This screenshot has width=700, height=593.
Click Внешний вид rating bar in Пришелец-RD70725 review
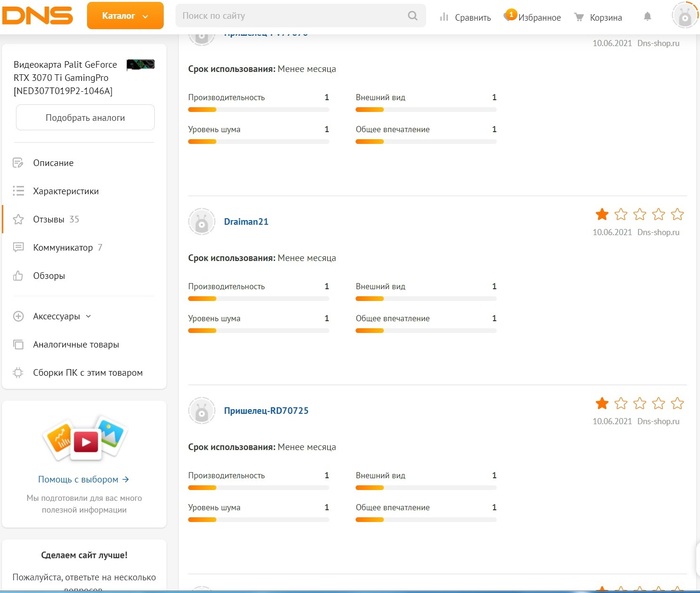tap(426, 487)
